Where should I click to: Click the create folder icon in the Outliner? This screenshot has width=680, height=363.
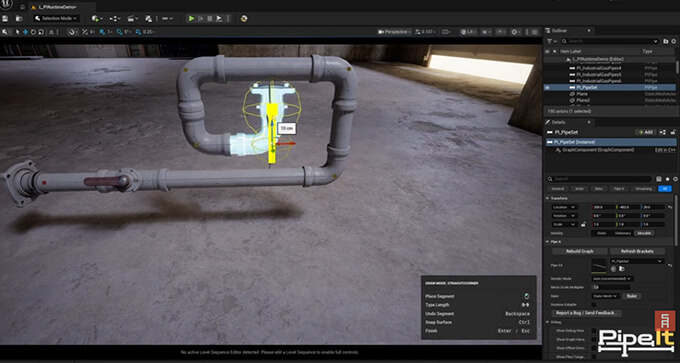coord(666,41)
